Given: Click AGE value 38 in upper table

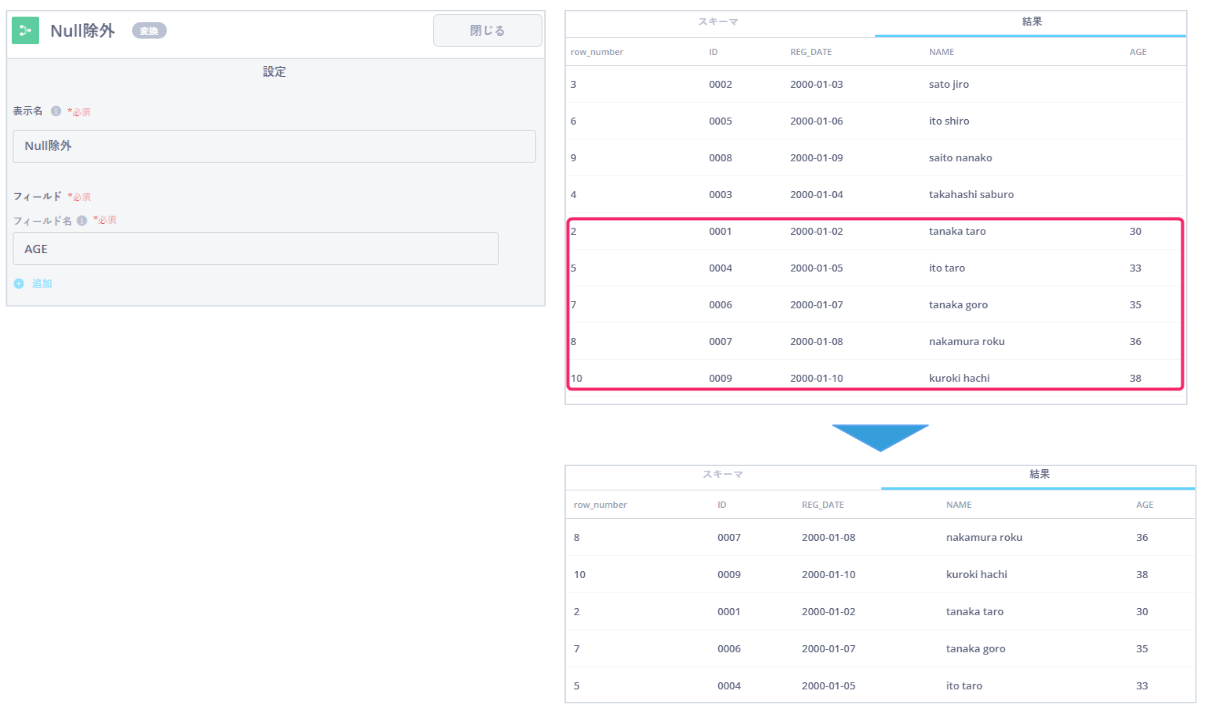Looking at the screenshot, I should point(1135,378).
